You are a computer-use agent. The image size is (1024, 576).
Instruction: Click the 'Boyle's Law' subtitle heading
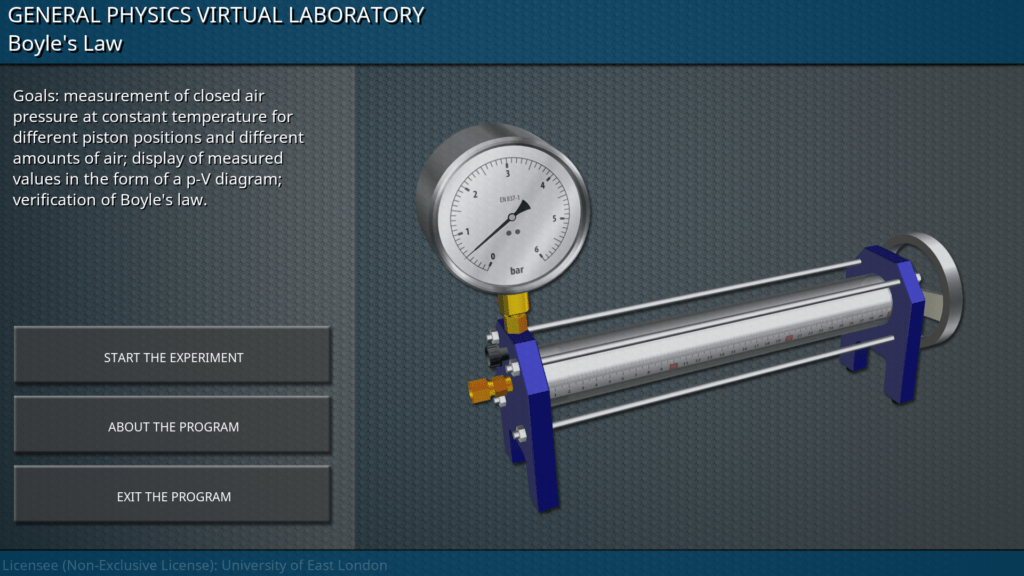(x=65, y=44)
